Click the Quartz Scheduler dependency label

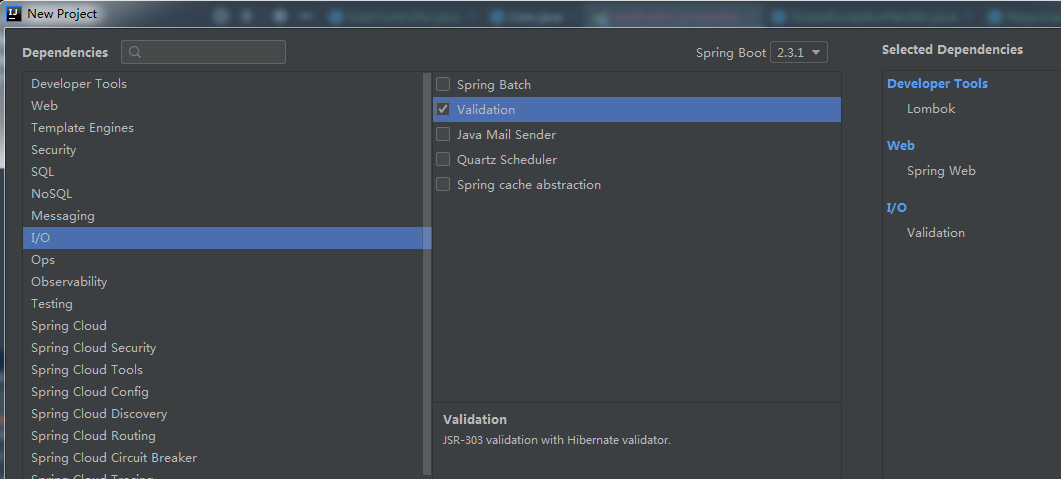coord(507,160)
